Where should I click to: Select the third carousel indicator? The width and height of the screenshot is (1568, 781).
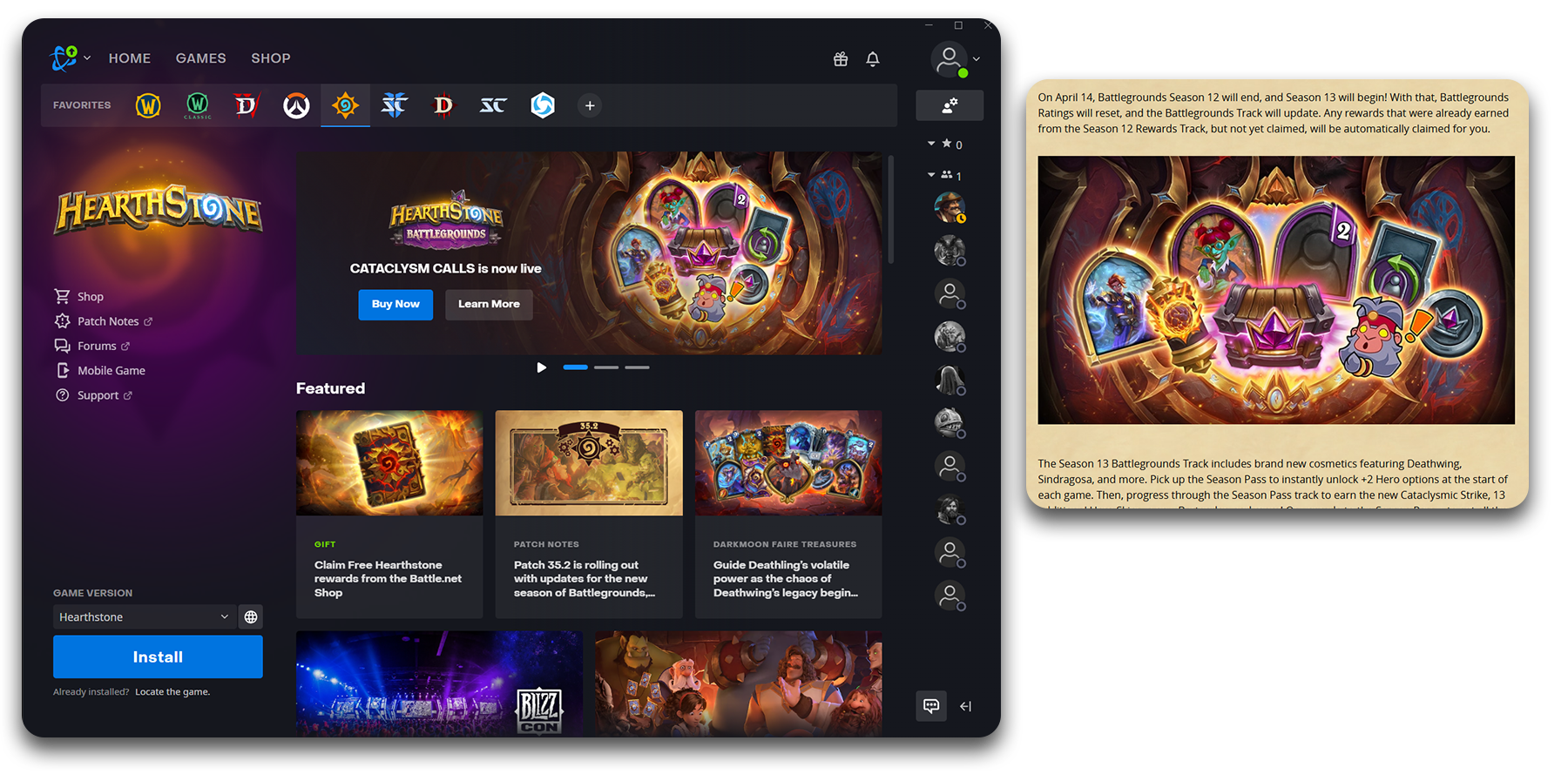pyautogui.click(x=637, y=367)
